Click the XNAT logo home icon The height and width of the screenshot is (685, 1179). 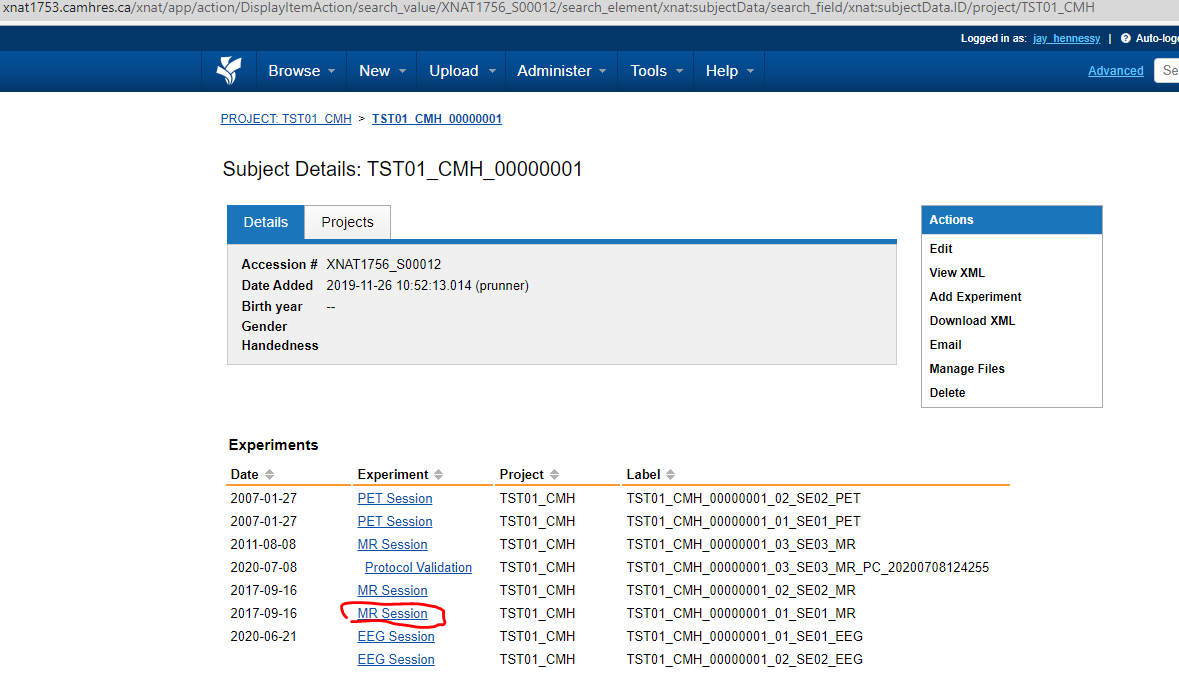tap(229, 70)
